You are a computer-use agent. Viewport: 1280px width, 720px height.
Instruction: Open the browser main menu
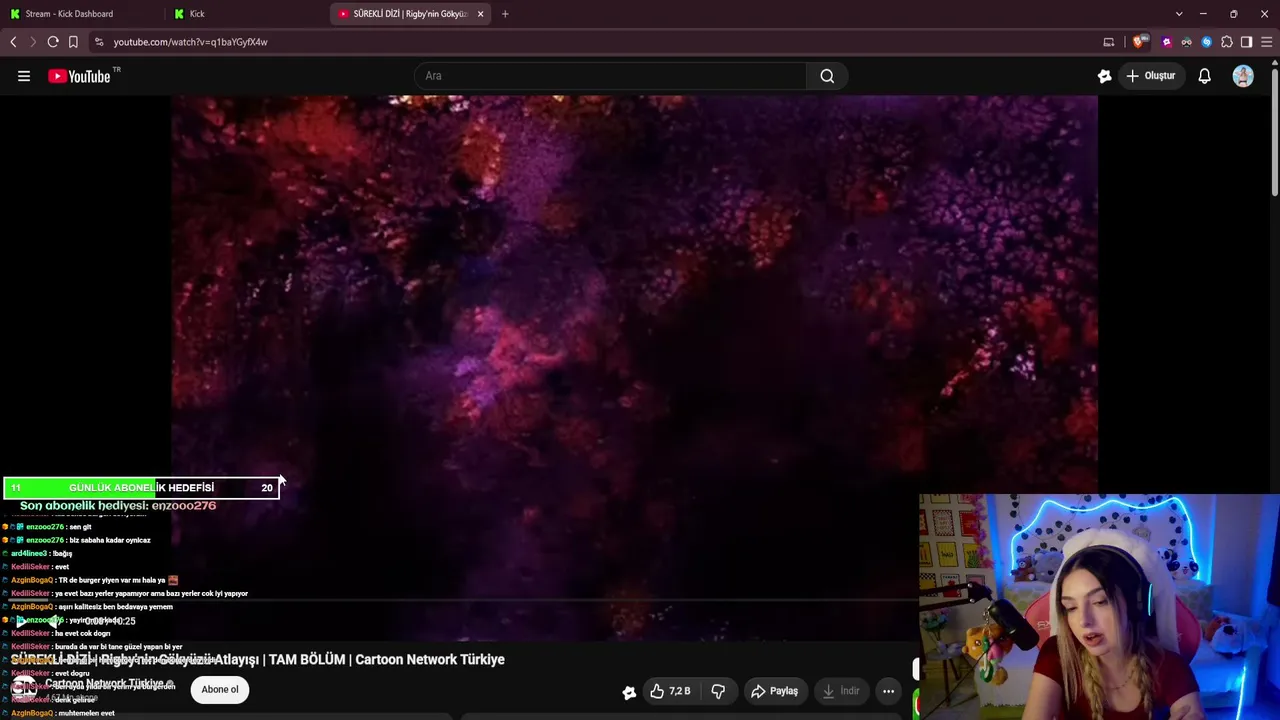(1266, 42)
